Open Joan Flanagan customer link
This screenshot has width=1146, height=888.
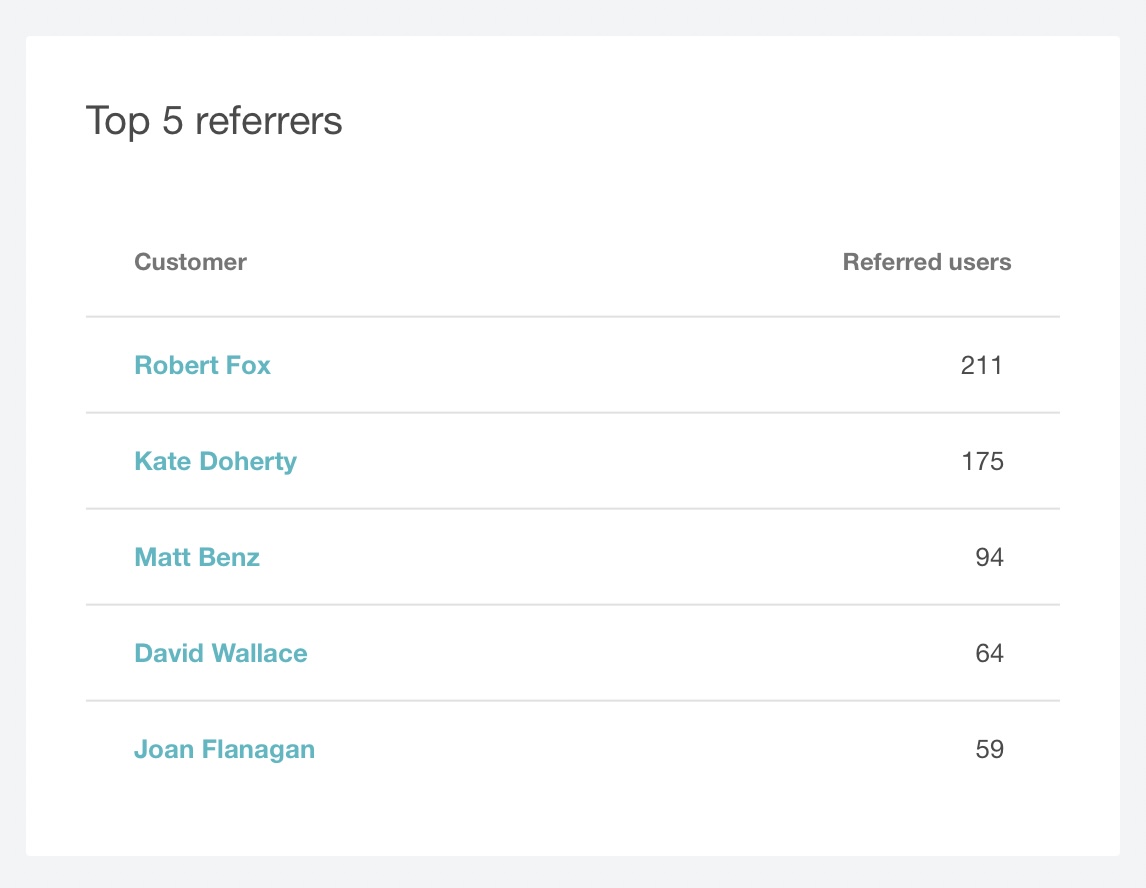click(224, 749)
